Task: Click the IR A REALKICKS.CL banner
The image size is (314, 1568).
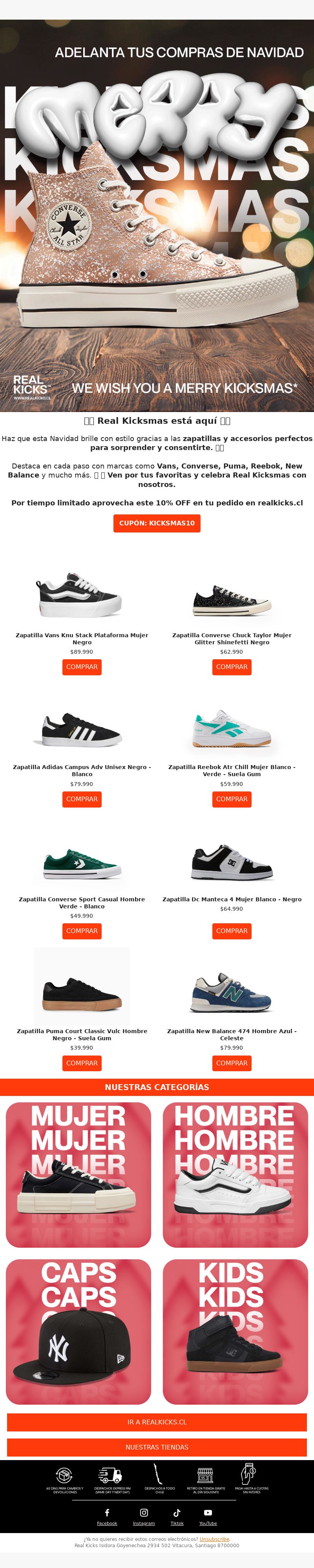Action: coord(157,1422)
